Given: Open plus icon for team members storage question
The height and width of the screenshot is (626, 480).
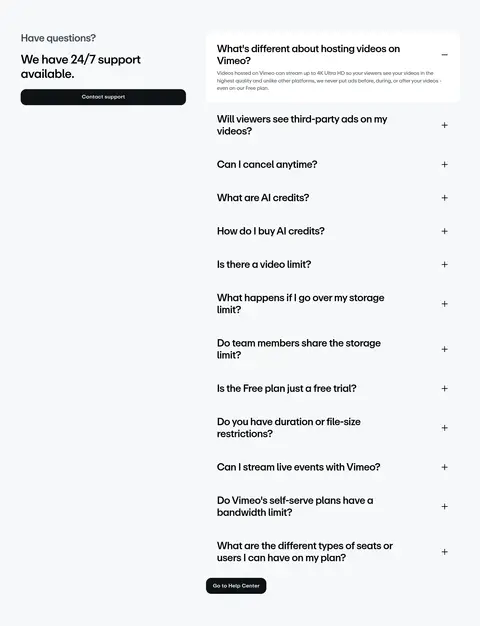Looking at the screenshot, I should tap(444, 349).
